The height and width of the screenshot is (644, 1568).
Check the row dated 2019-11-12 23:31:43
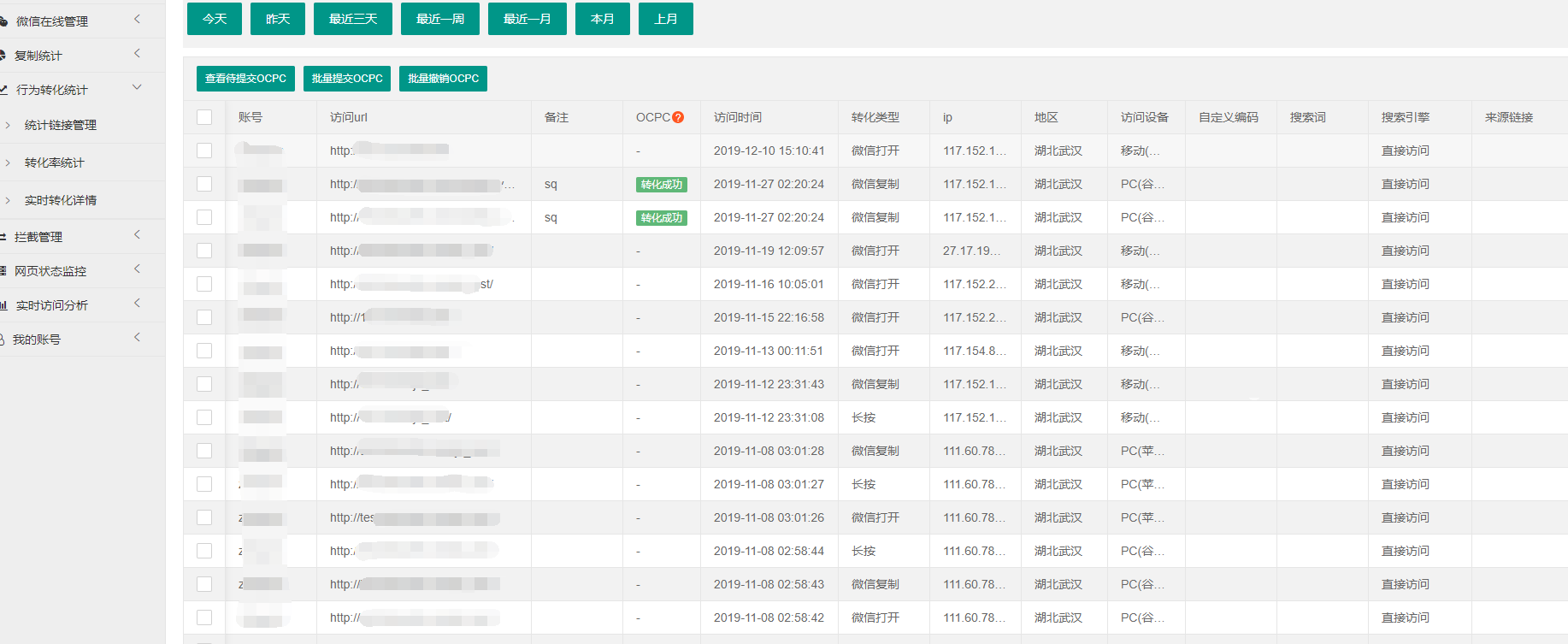[x=204, y=384]
